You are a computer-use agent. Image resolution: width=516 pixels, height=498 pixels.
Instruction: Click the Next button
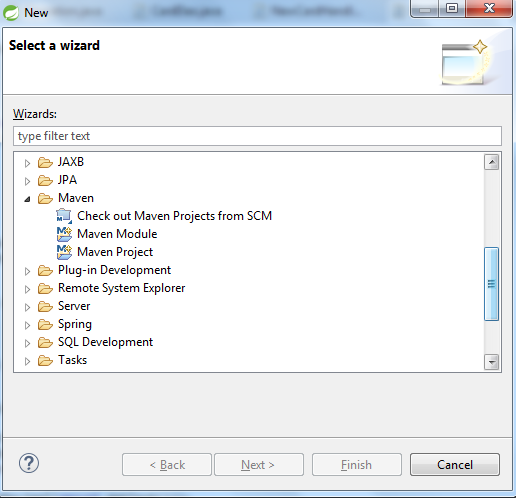pos(259,464)
